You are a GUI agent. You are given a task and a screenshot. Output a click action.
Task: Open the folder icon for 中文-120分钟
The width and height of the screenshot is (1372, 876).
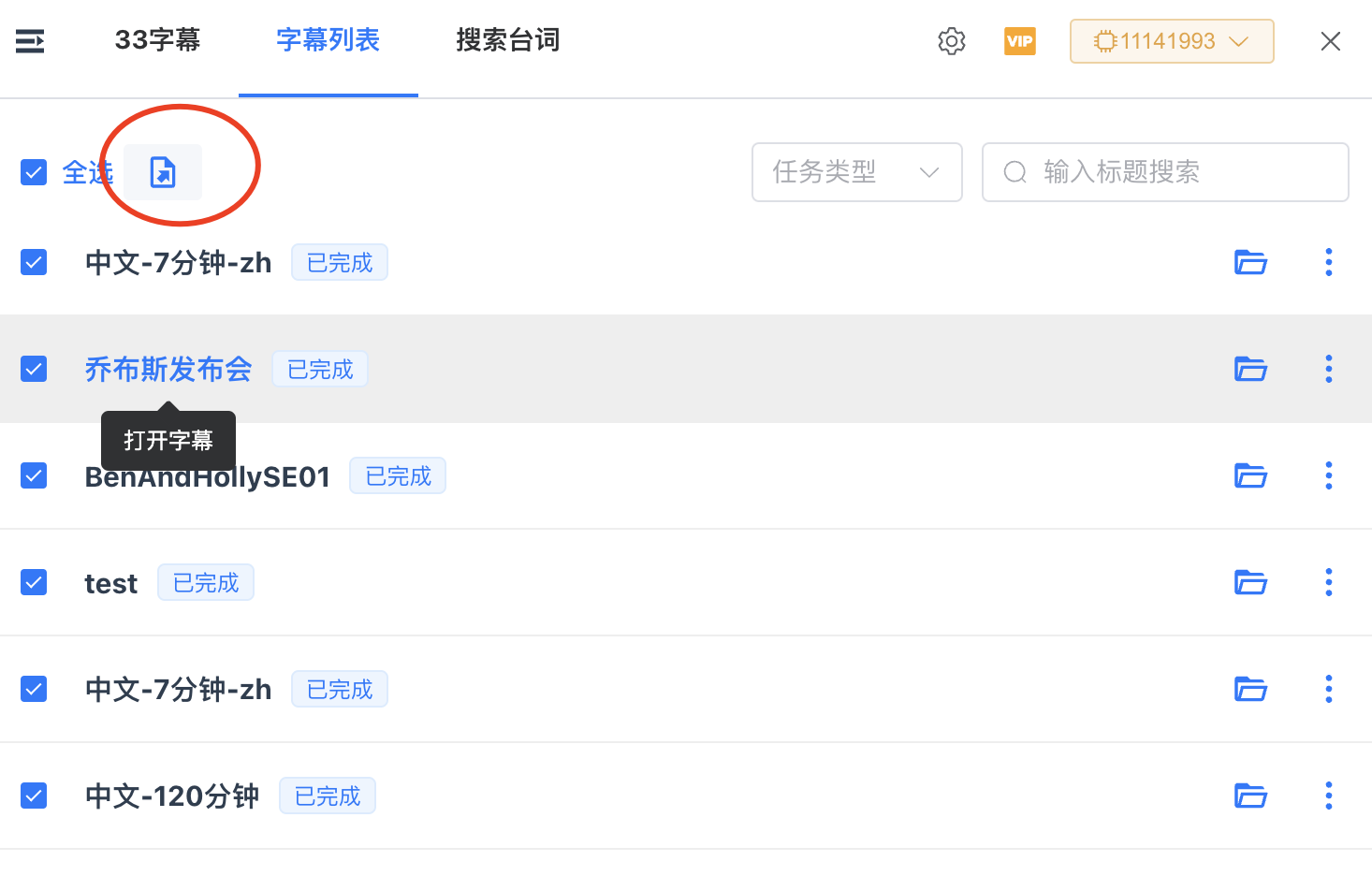point(1250,796)
